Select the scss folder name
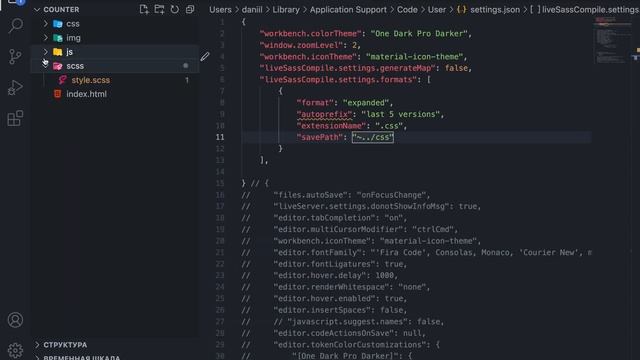 point(75,66)
